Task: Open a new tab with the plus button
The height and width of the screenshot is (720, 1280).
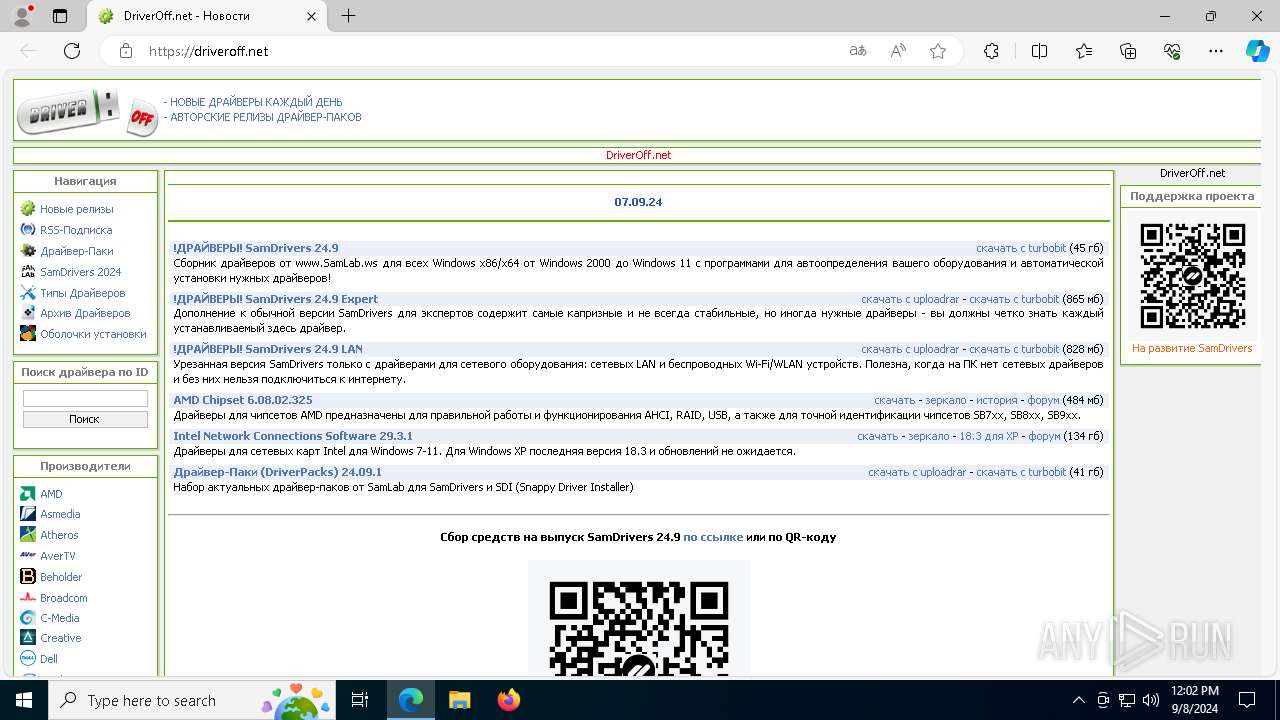Action: [349, 16]
